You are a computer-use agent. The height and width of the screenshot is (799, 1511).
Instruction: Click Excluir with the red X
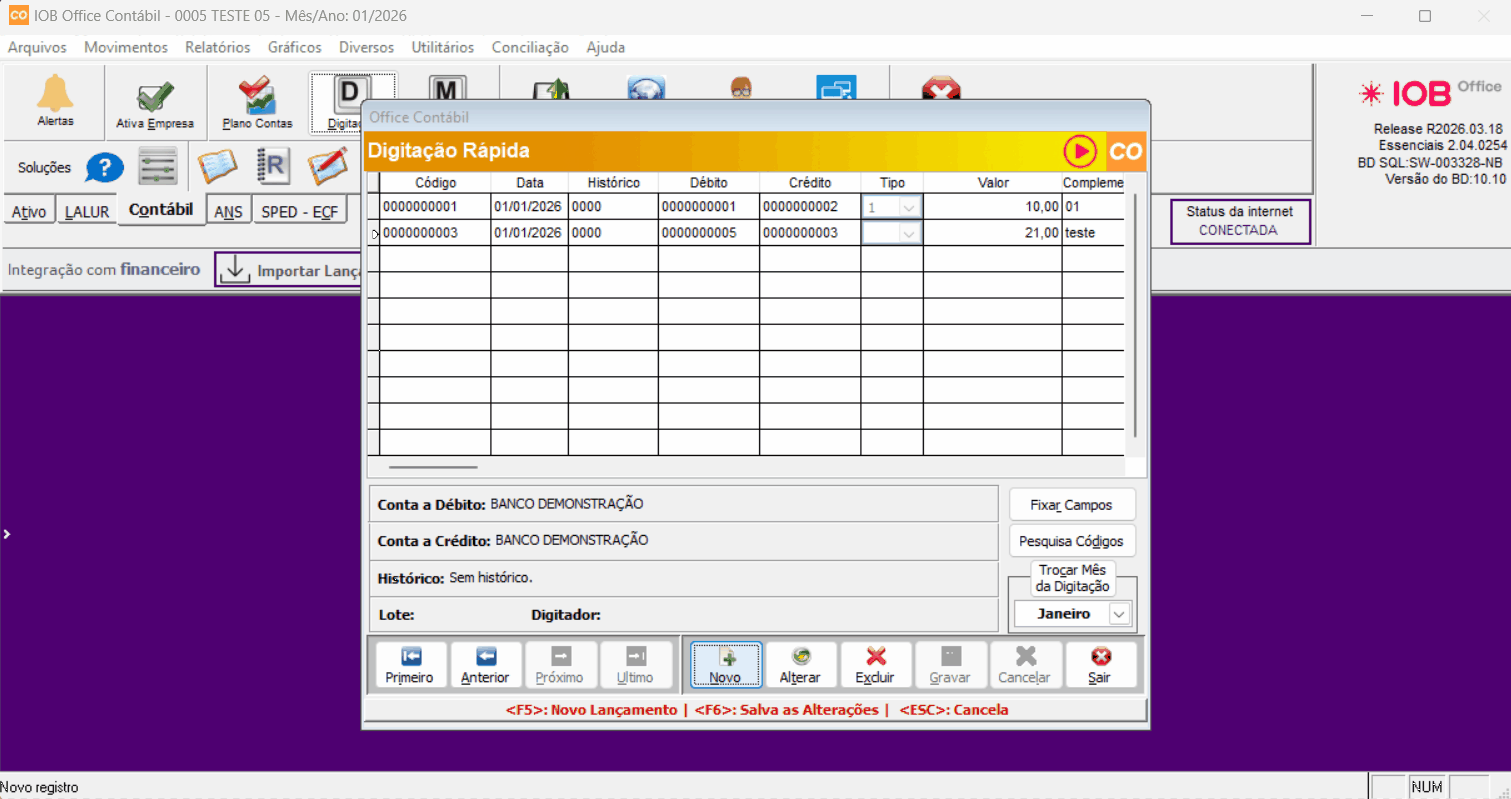(x=875, y=665)
